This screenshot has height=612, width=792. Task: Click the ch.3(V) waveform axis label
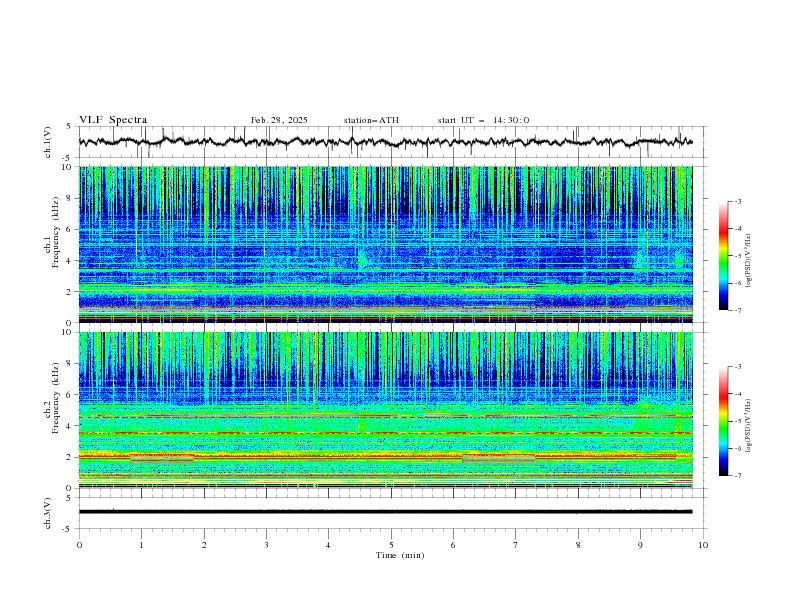tap(48, 513)
